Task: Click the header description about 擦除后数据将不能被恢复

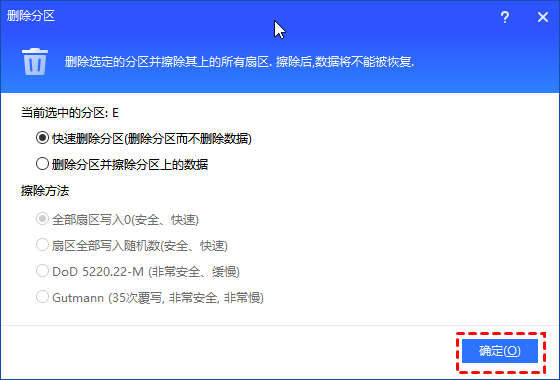Action: 239,62
